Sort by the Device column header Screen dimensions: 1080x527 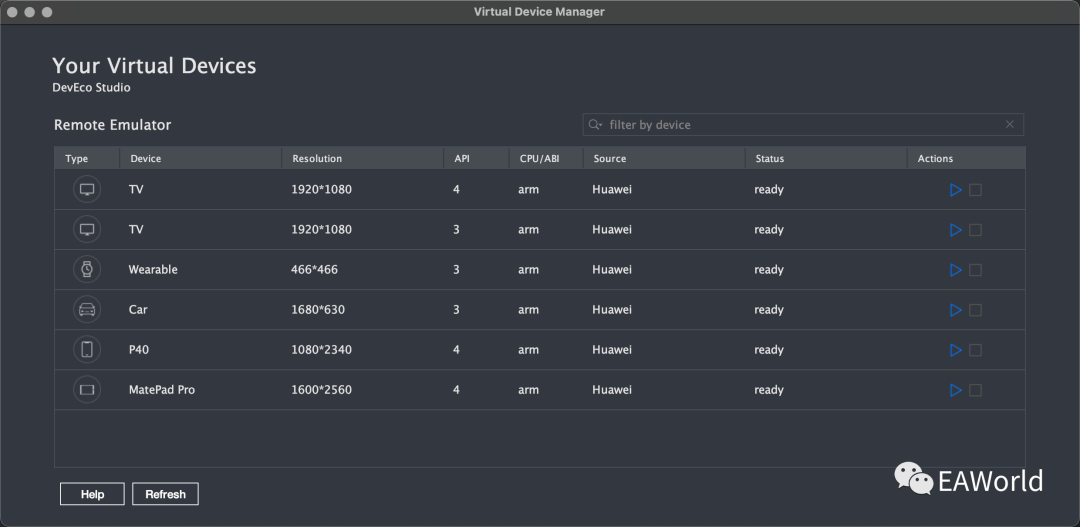coord(200,158)
